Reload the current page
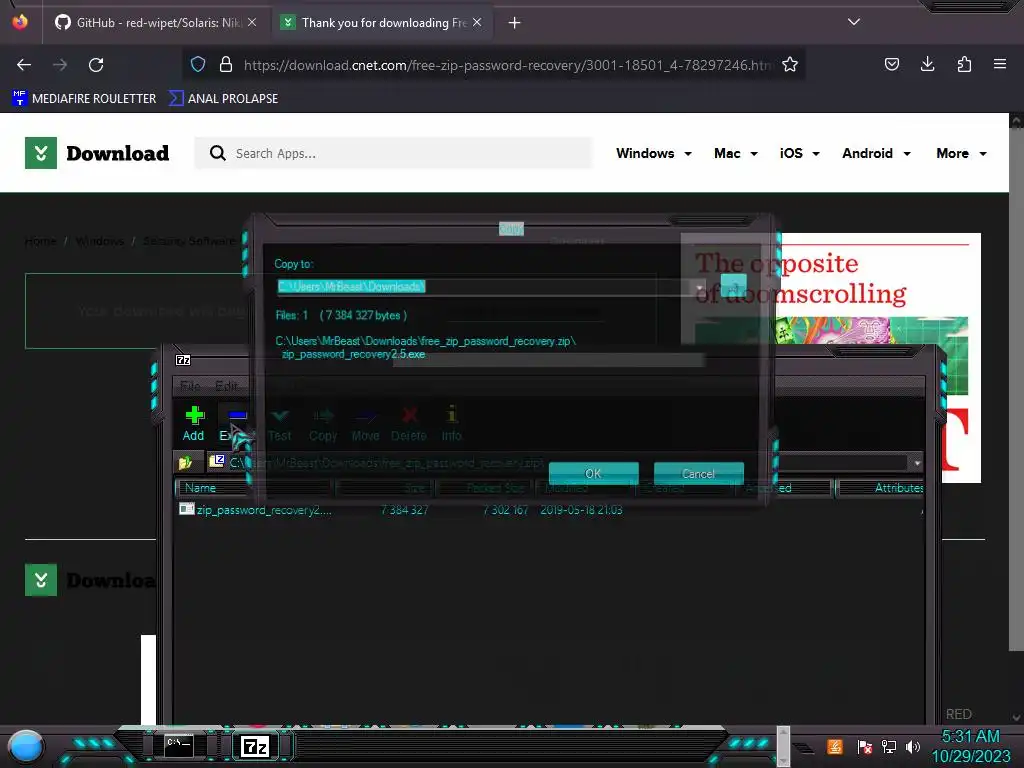Viewport: 1024px width, 768px height. point(96,65)
